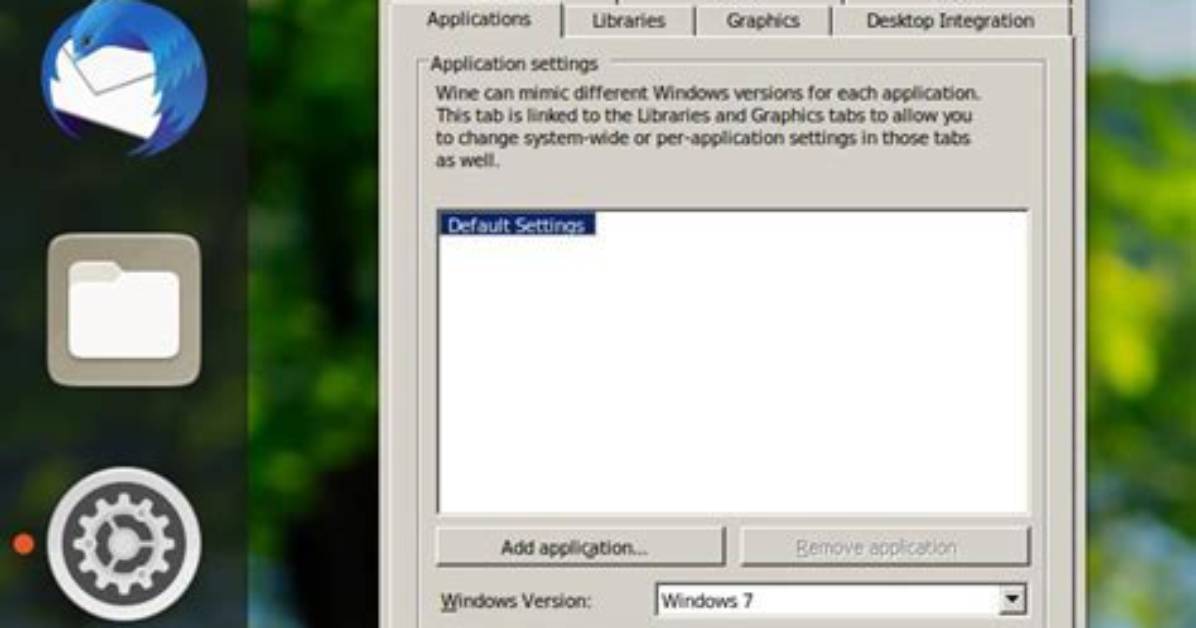
Task: Click the empty area of applications list
Action: point(732,382)
